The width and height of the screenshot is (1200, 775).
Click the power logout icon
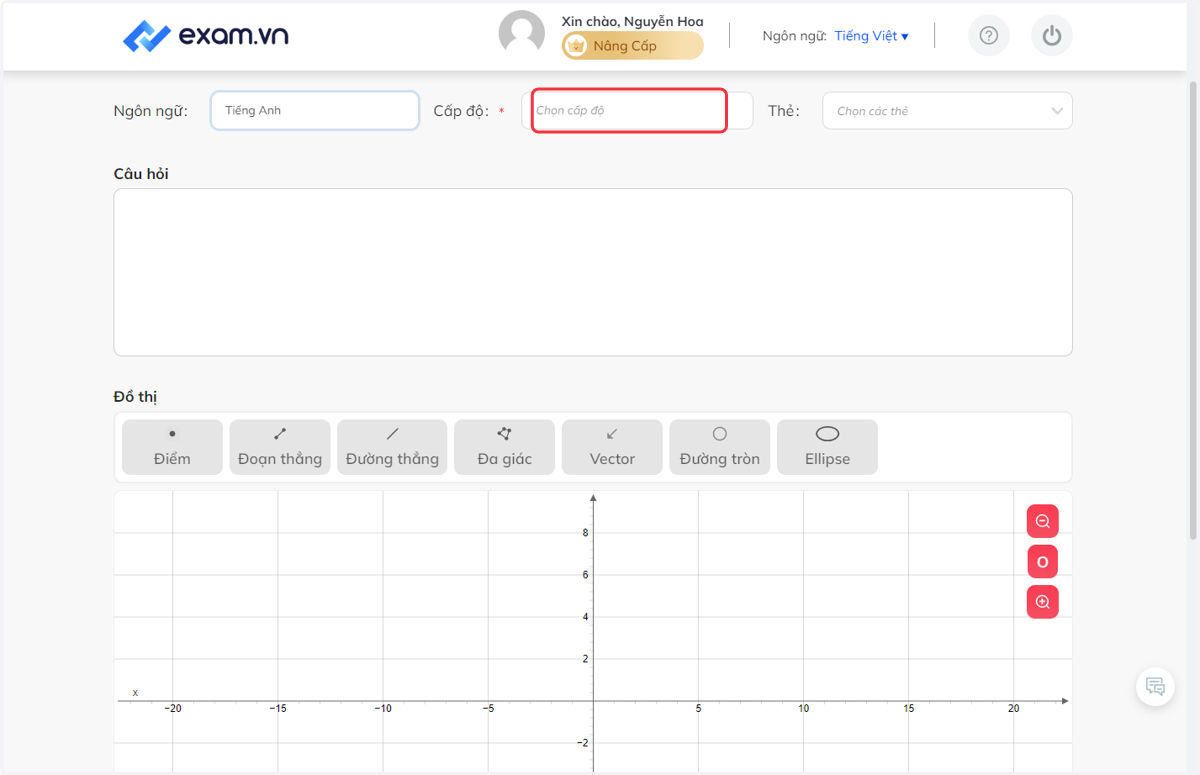(1051, 36)
